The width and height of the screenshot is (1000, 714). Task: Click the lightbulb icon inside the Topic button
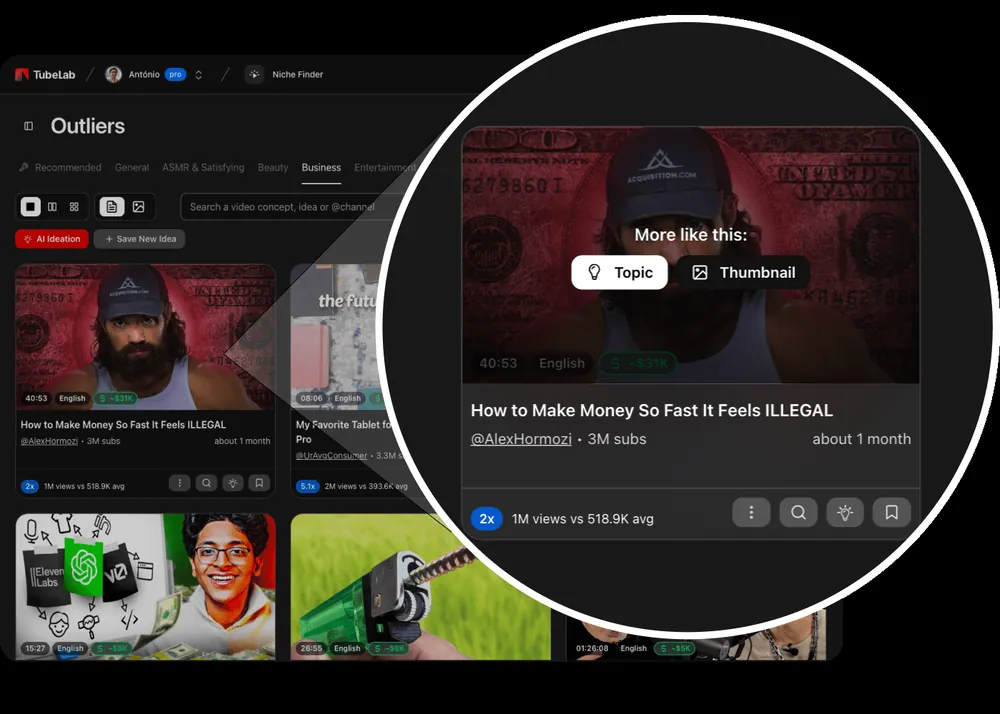coord(594,273)
